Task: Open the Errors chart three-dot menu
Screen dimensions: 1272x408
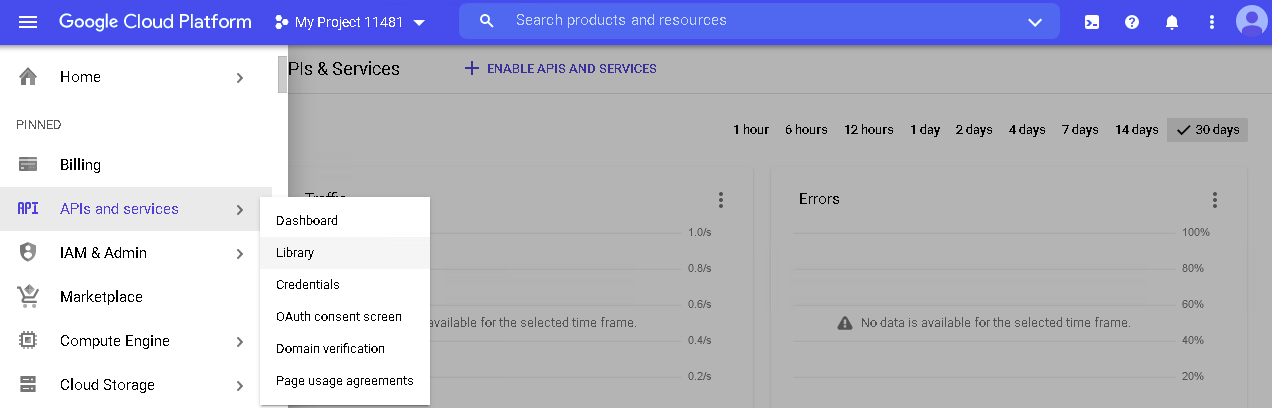Action: [x=1215, y=200]
